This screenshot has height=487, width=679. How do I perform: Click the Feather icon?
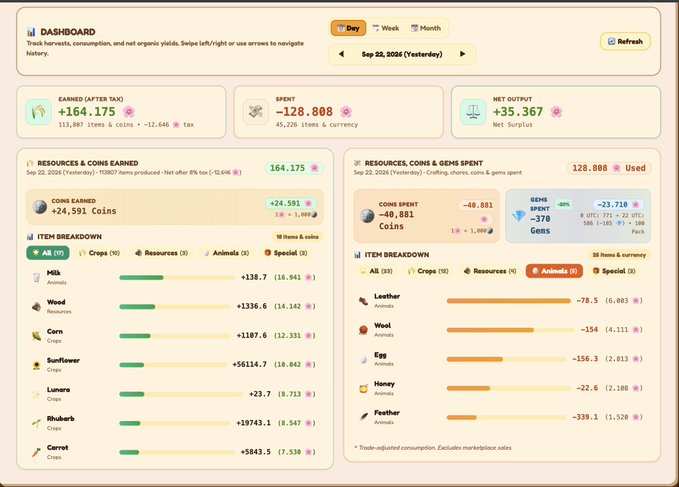(364, 417)
